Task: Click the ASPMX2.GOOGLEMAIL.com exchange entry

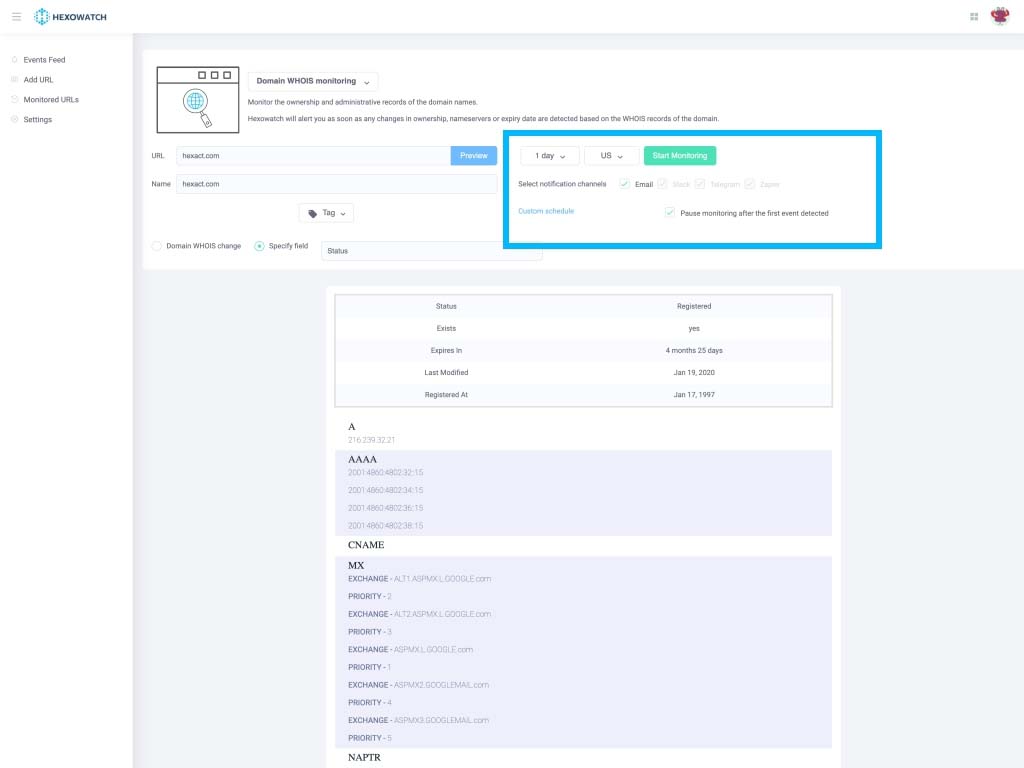Action: 419,685
